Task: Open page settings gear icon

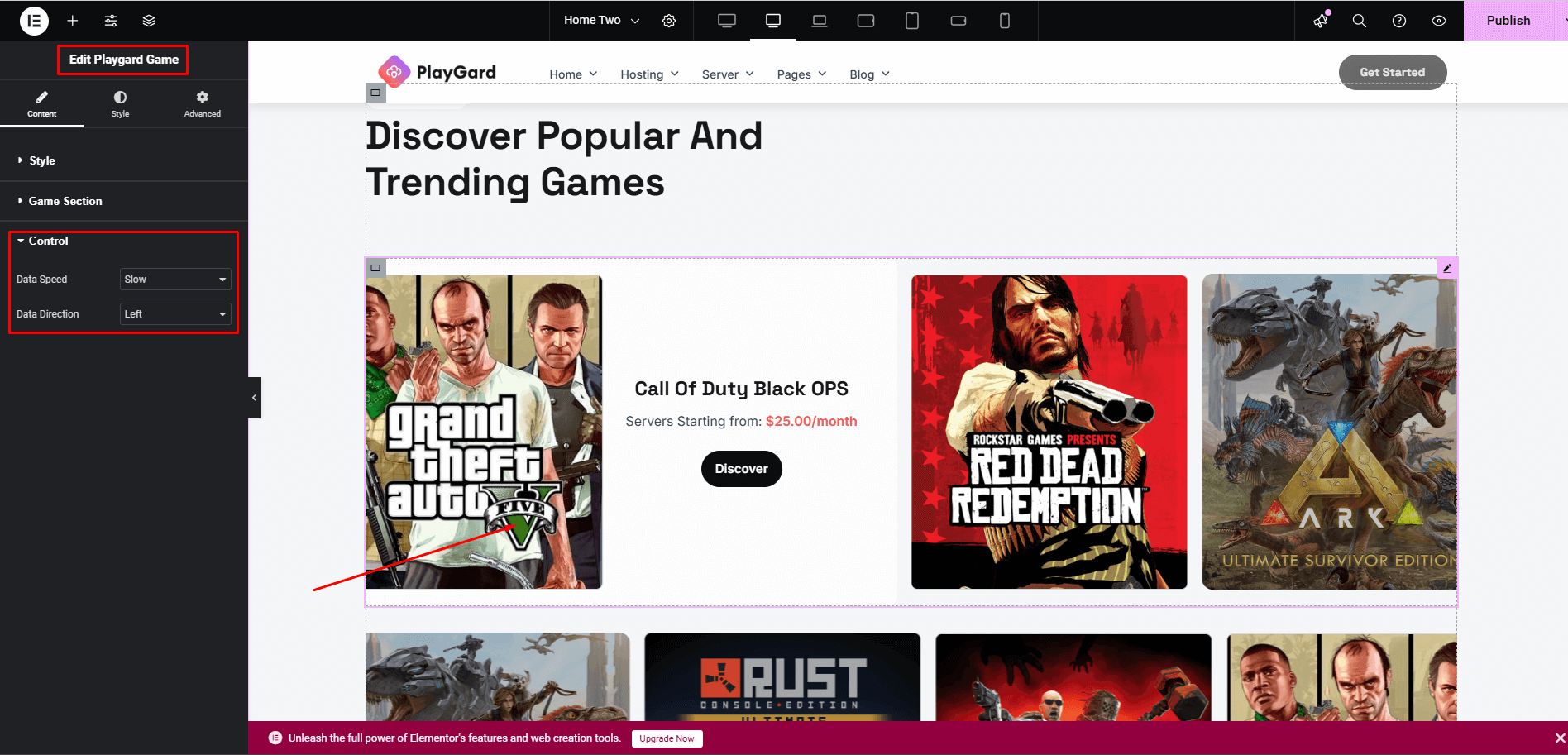Action: tap(669, 21)
